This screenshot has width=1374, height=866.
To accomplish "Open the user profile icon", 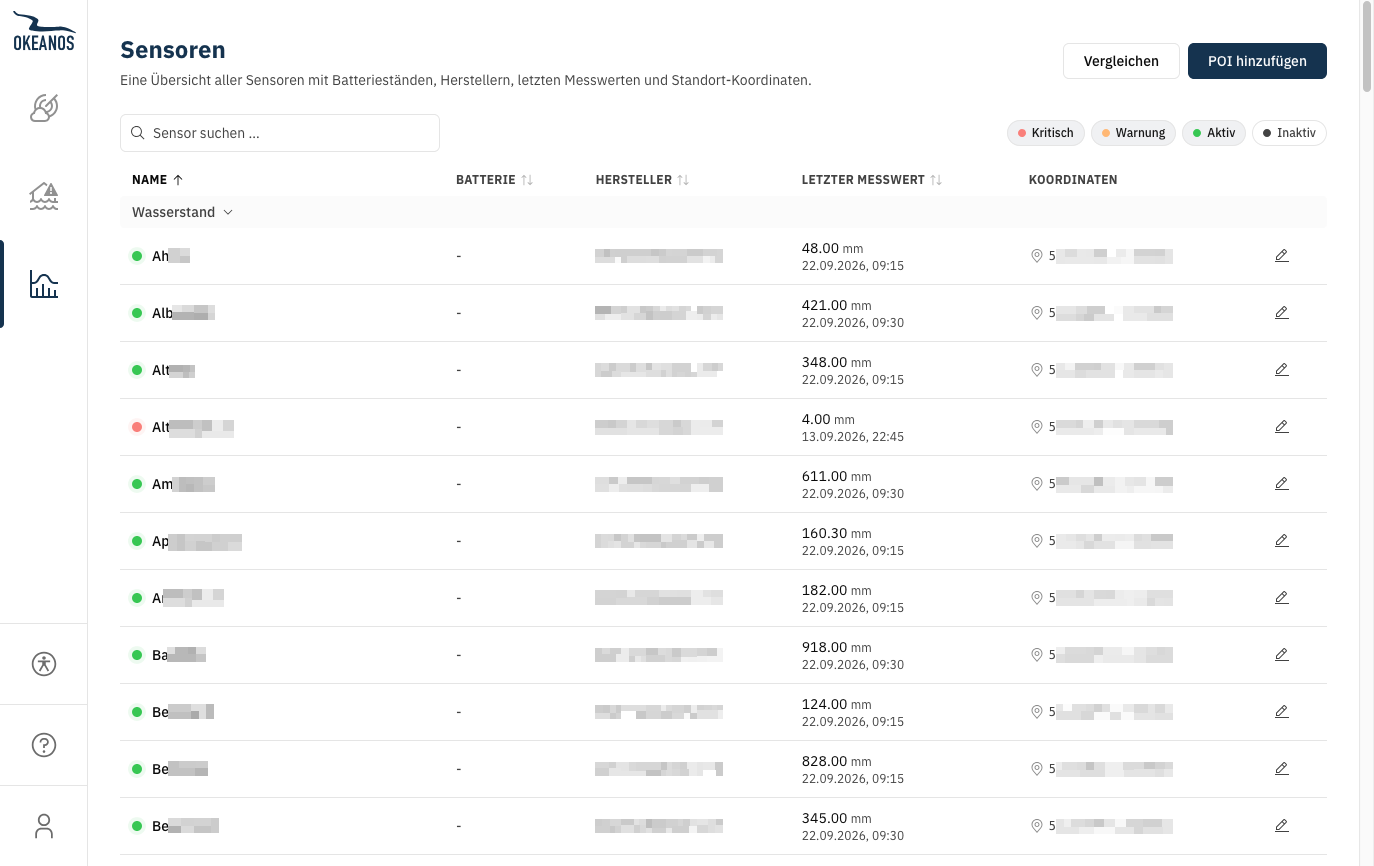I will (x=44, y=826).
